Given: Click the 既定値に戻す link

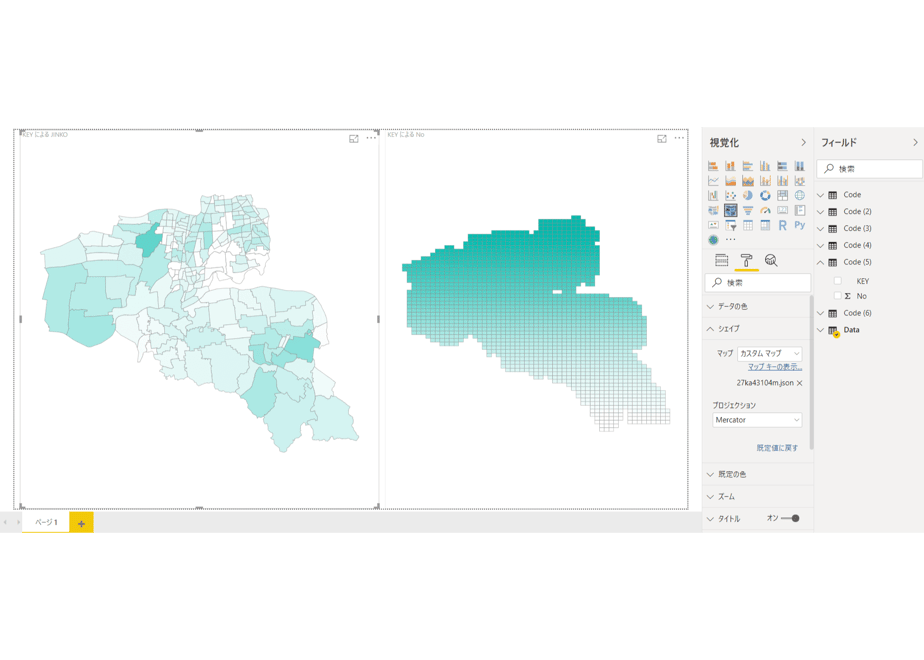Looking at the screenshot, I should (777, 448).
